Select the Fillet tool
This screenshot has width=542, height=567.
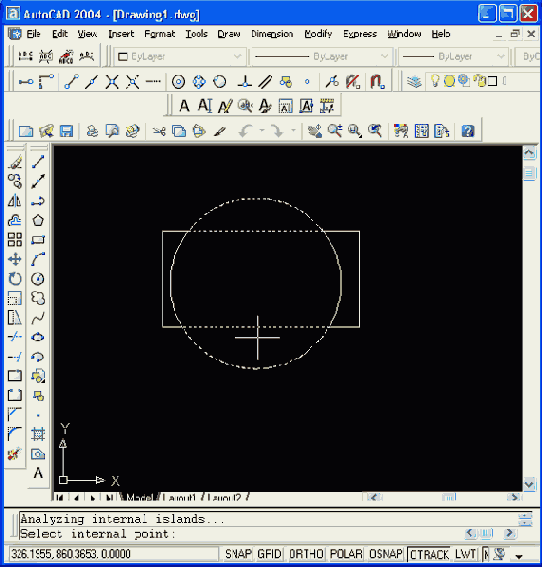click(15, 434)
